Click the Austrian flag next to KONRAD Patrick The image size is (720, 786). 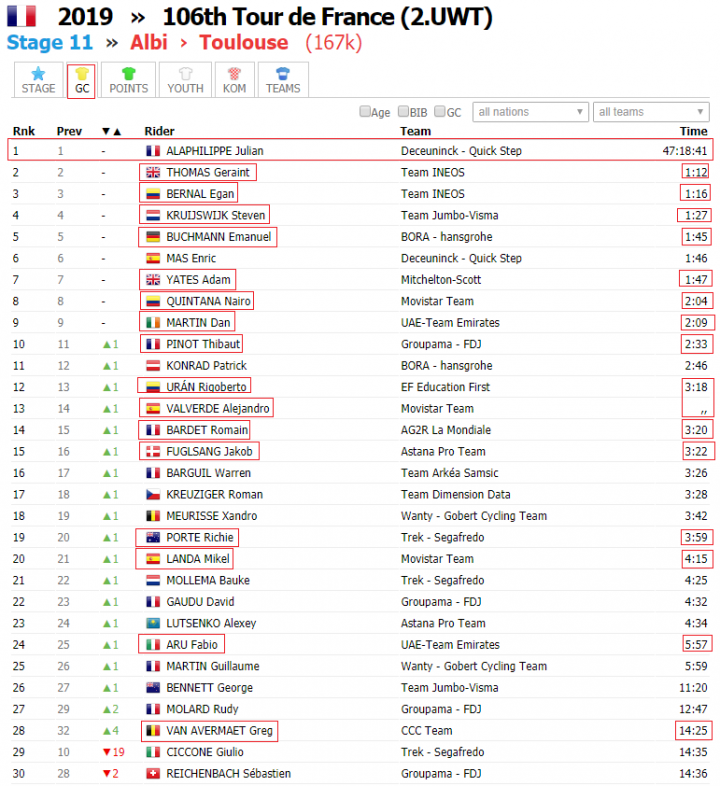click(x=153, y=365)
